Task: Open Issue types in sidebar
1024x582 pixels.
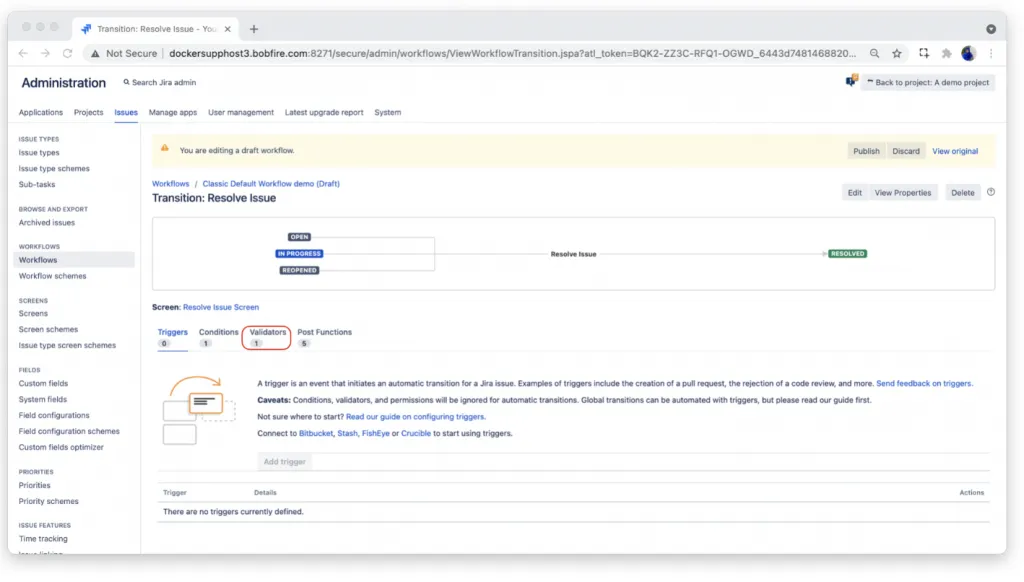Action: (39, 152)
